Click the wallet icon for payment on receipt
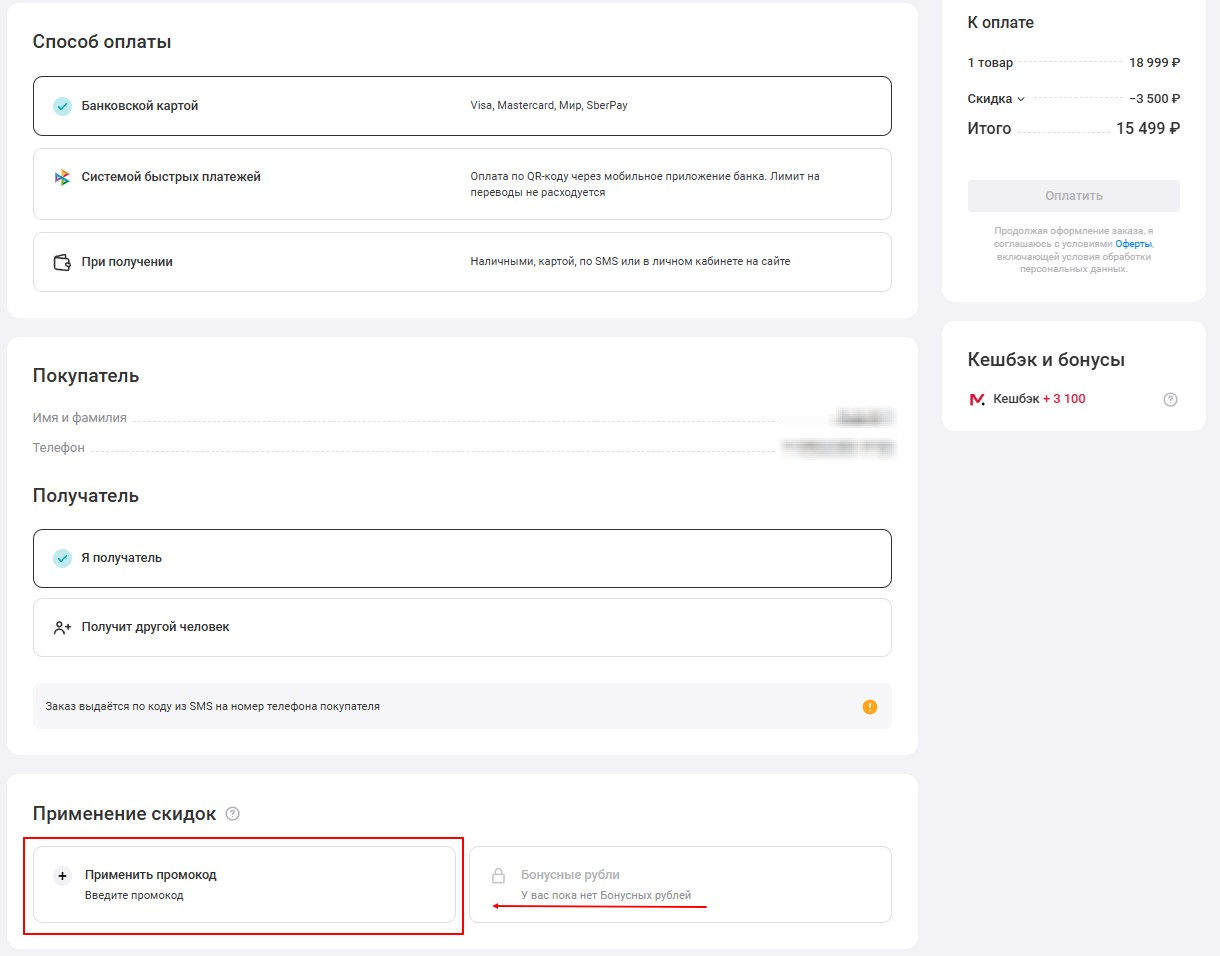This screenshot has height=956, width=1220. point(62,262)
